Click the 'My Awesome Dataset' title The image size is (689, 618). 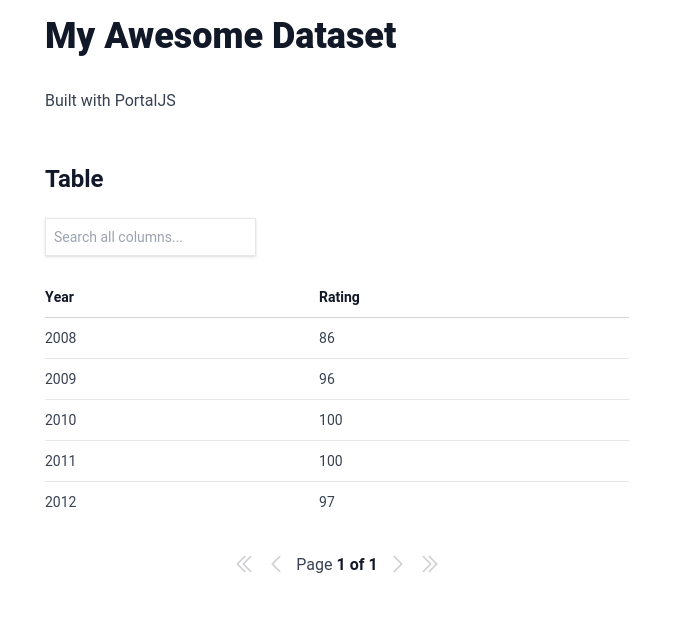(x=220, y=36)
